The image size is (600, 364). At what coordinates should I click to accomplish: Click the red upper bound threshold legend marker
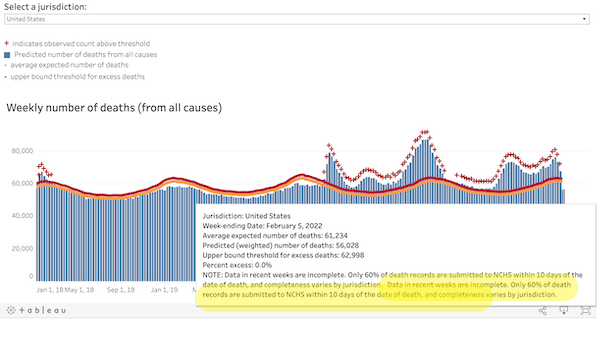[5, 77]
